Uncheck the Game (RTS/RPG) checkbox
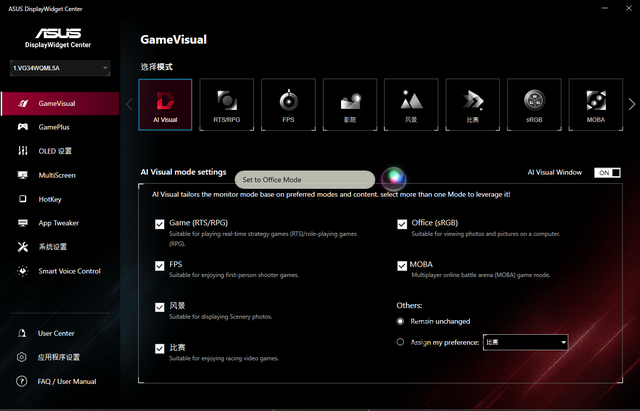640x411 pixels. click(160, 224)
